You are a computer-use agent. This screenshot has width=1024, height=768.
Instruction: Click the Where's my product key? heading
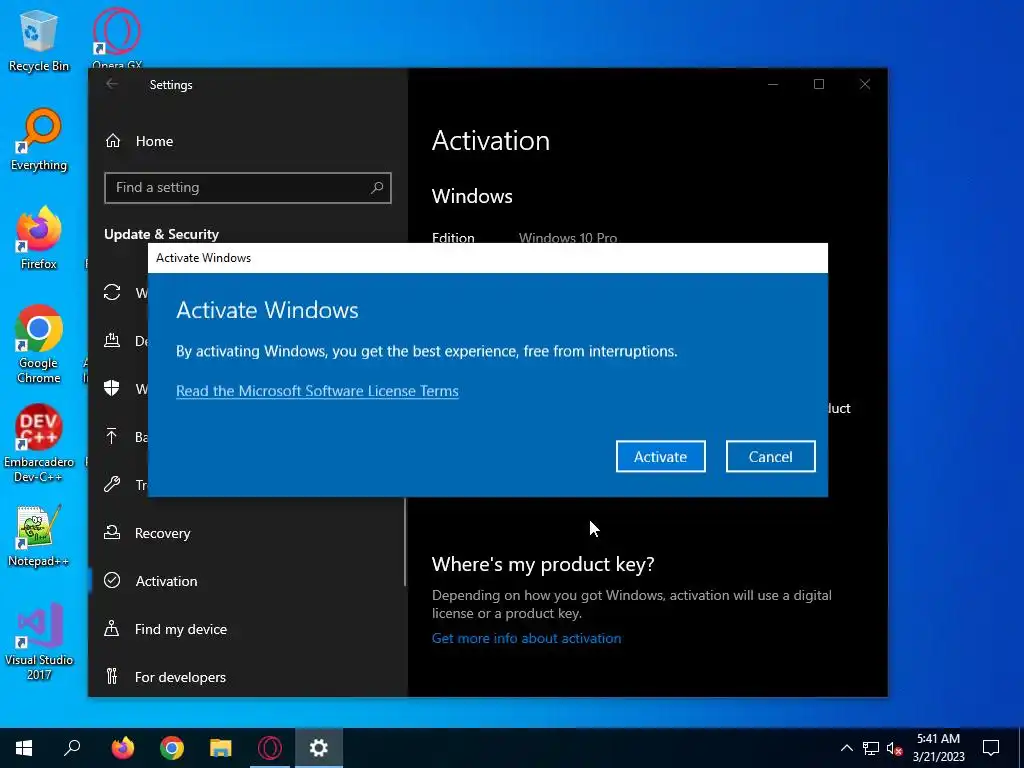(x=543, y=564)
